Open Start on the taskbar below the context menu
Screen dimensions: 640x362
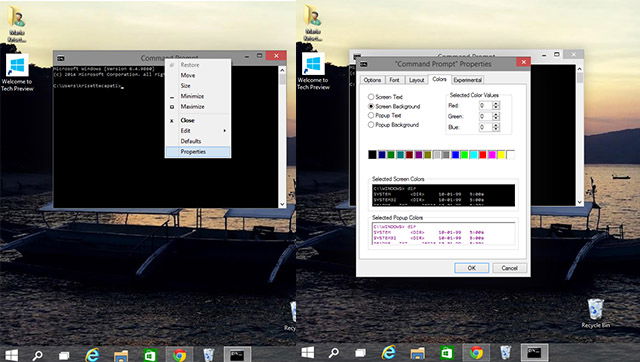[x=11, y=355]
